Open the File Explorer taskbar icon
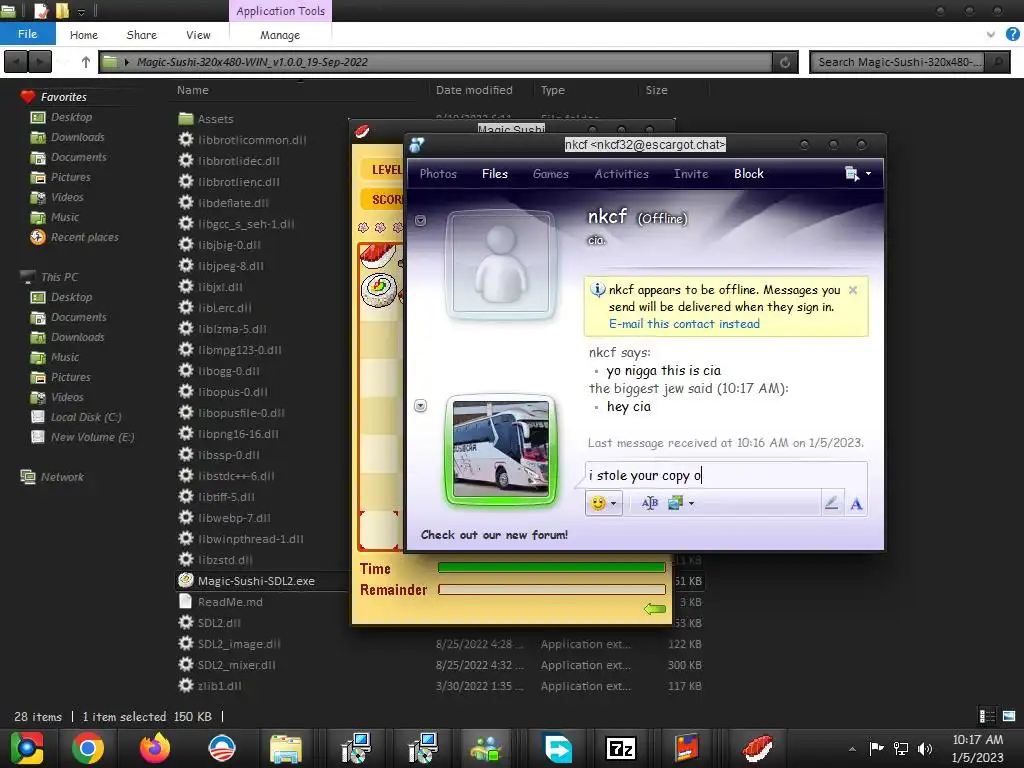Viewport: 1024px width, 768px height. click(x=286, y=748)
